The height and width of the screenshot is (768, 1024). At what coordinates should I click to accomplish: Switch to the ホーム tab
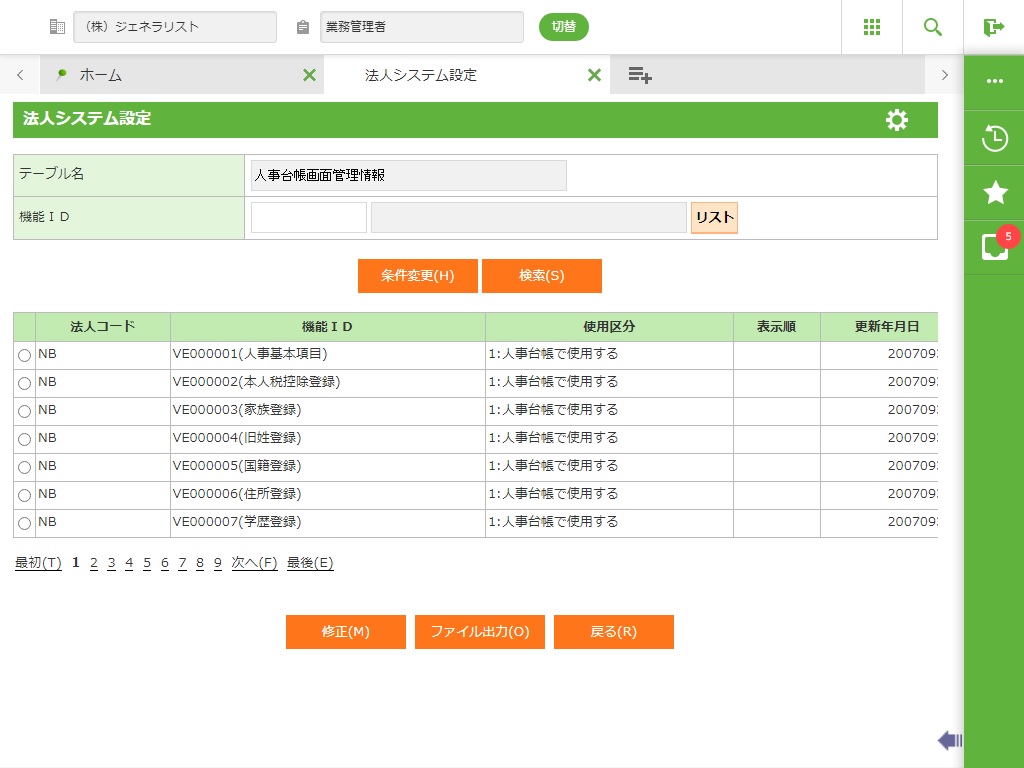click(x=100, y=75)
